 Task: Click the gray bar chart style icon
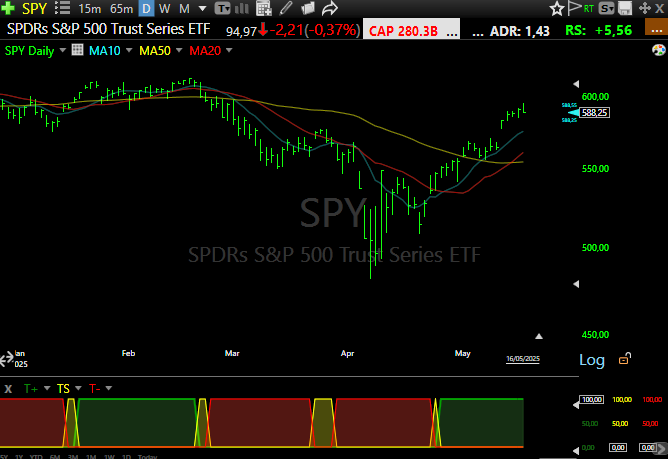(x=242, y=8)
